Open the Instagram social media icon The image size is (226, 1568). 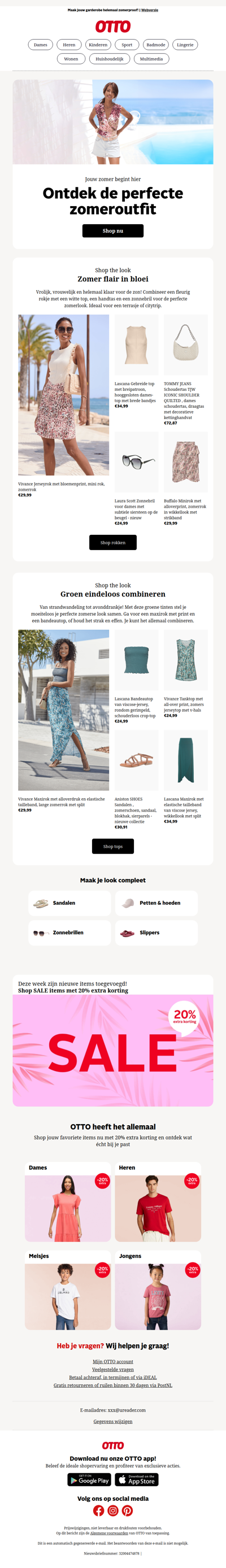112,1510
